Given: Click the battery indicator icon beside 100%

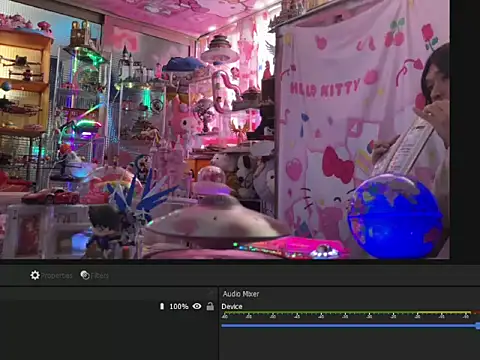Looking at the screenshot, I should click(162, 306).
